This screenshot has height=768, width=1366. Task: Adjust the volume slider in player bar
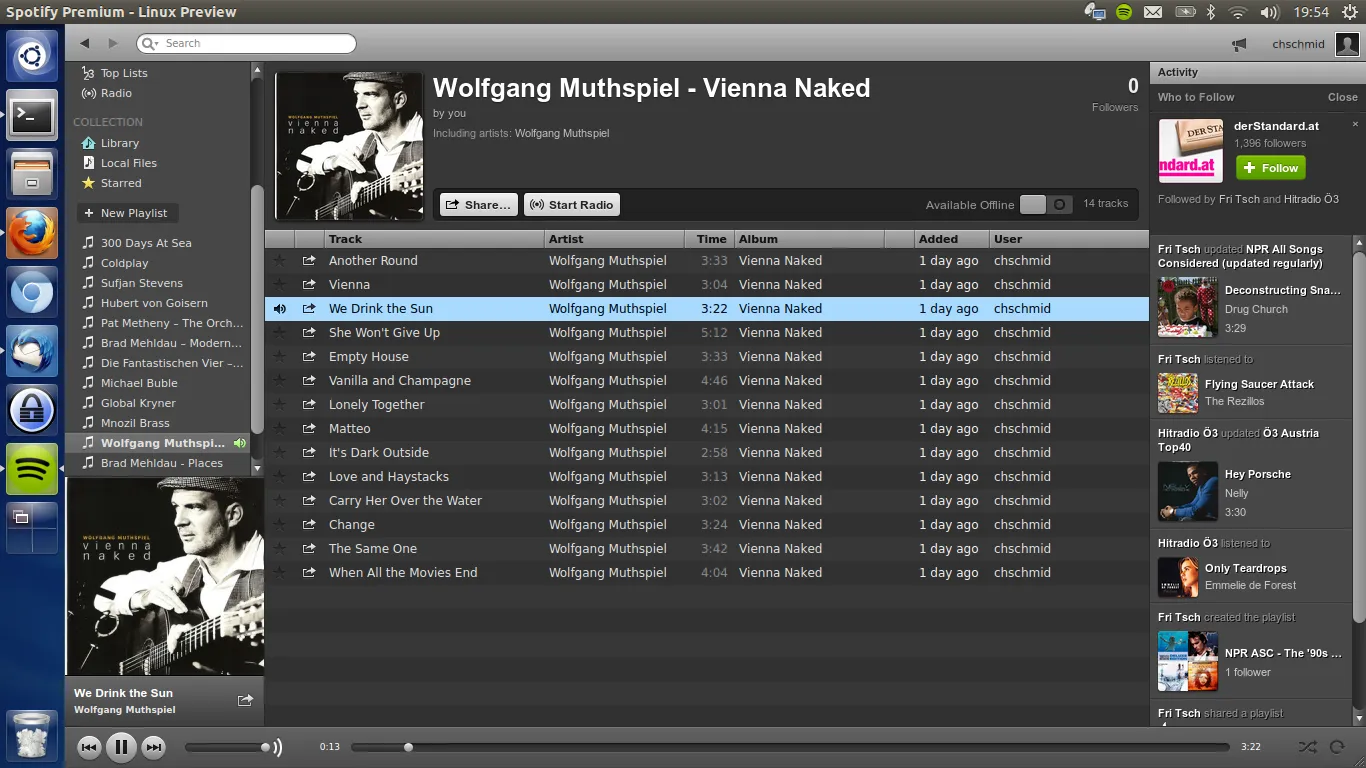(x=226, y=747)
